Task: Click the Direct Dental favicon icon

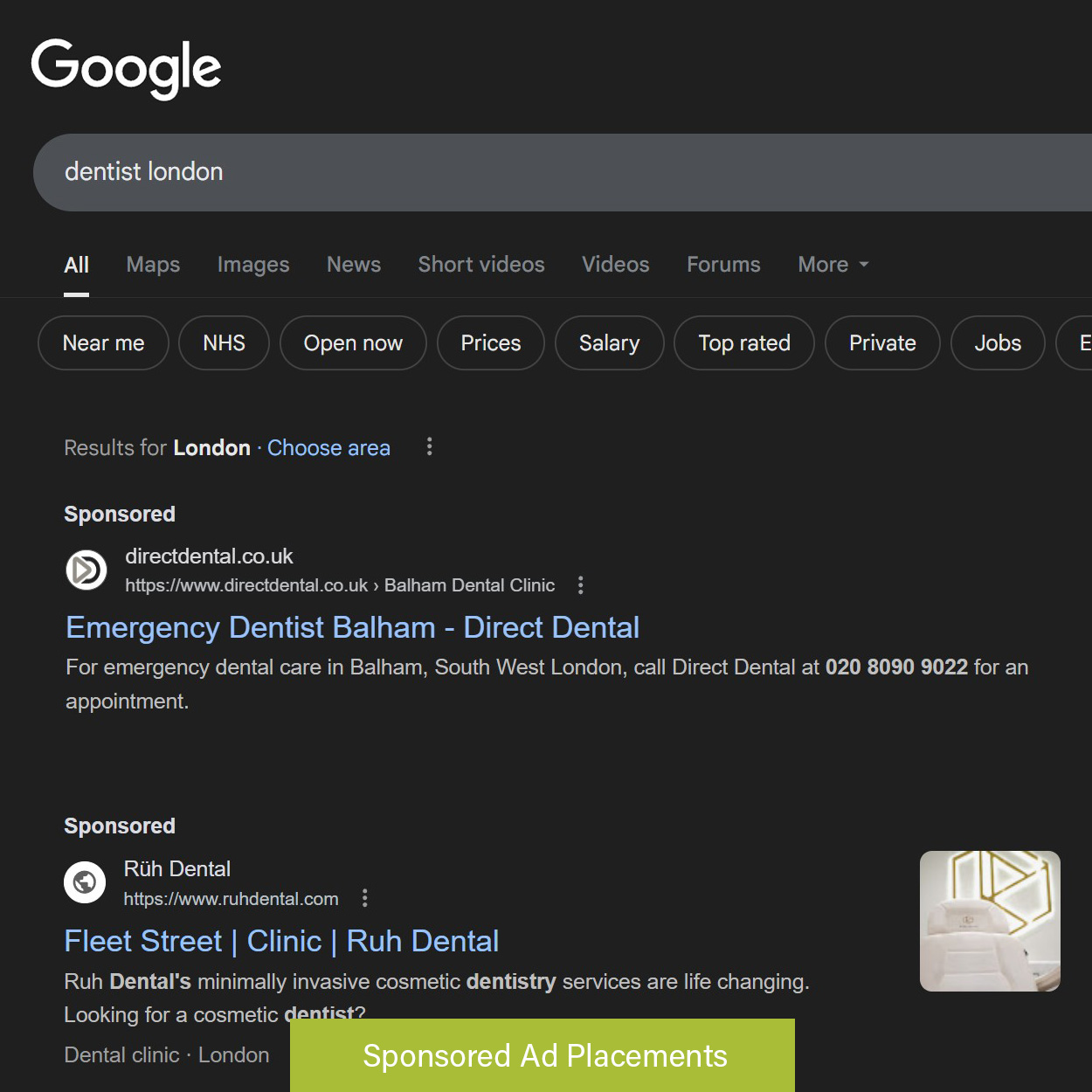Action: coord(86,570)
